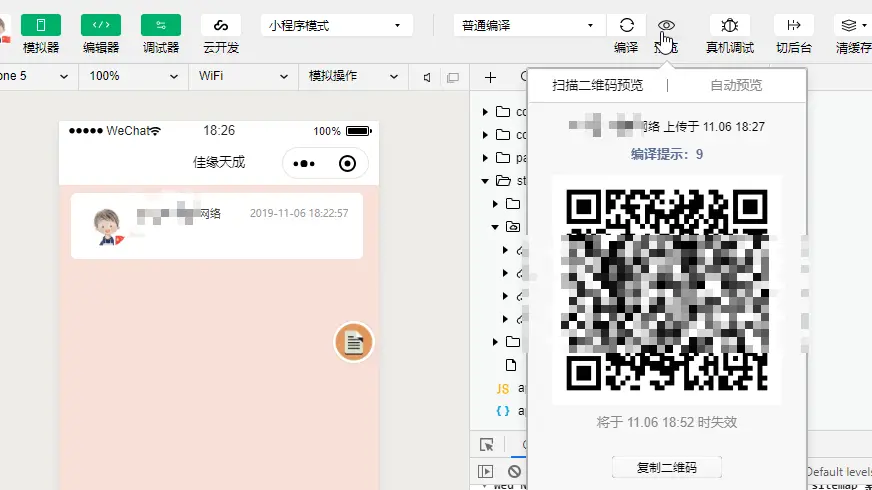Image resolution: width=872 pixels, height=490 pixels.
Task: Click the 佳缘天成 page title
Action: [x=219, y=162]
